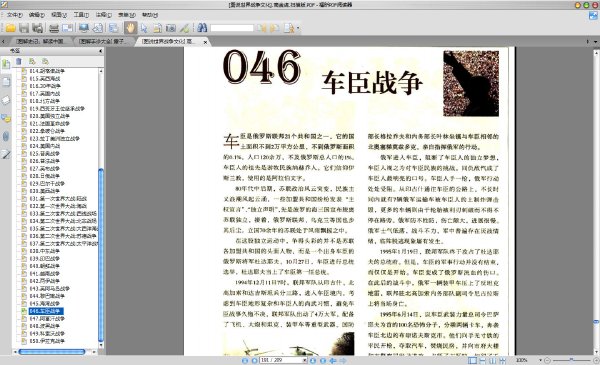Select bookmark 047.阿富汗战争
600x365 pixels.
pyautogui.click(x=47, y=319)
